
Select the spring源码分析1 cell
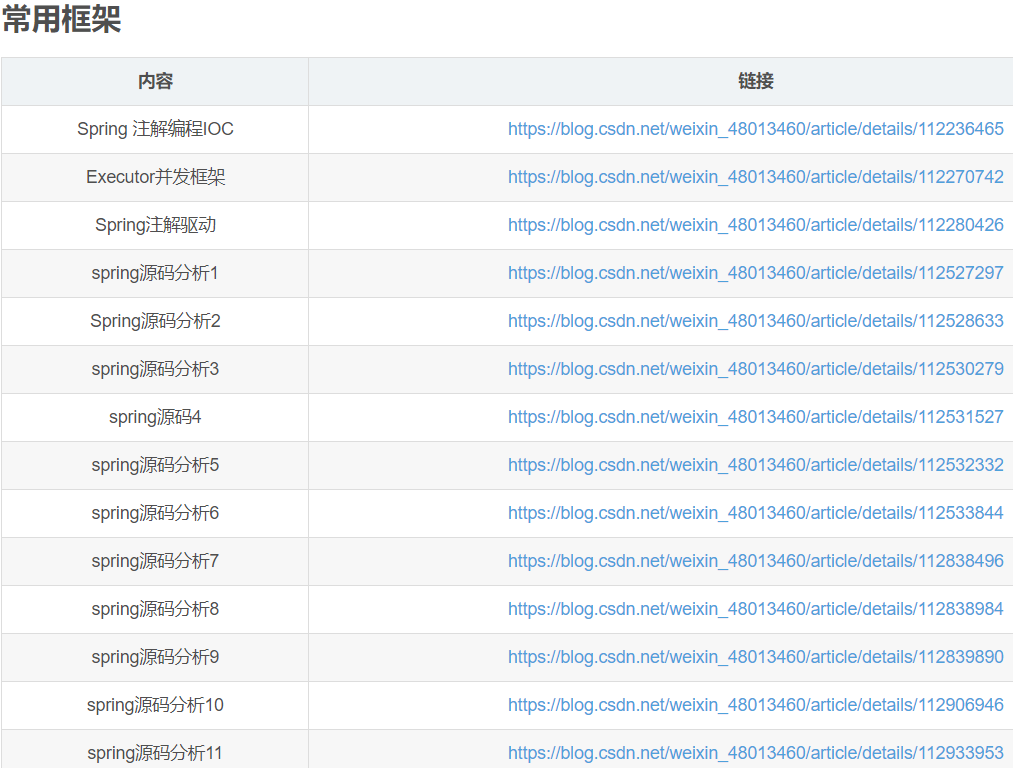click(x=155, y=273)
